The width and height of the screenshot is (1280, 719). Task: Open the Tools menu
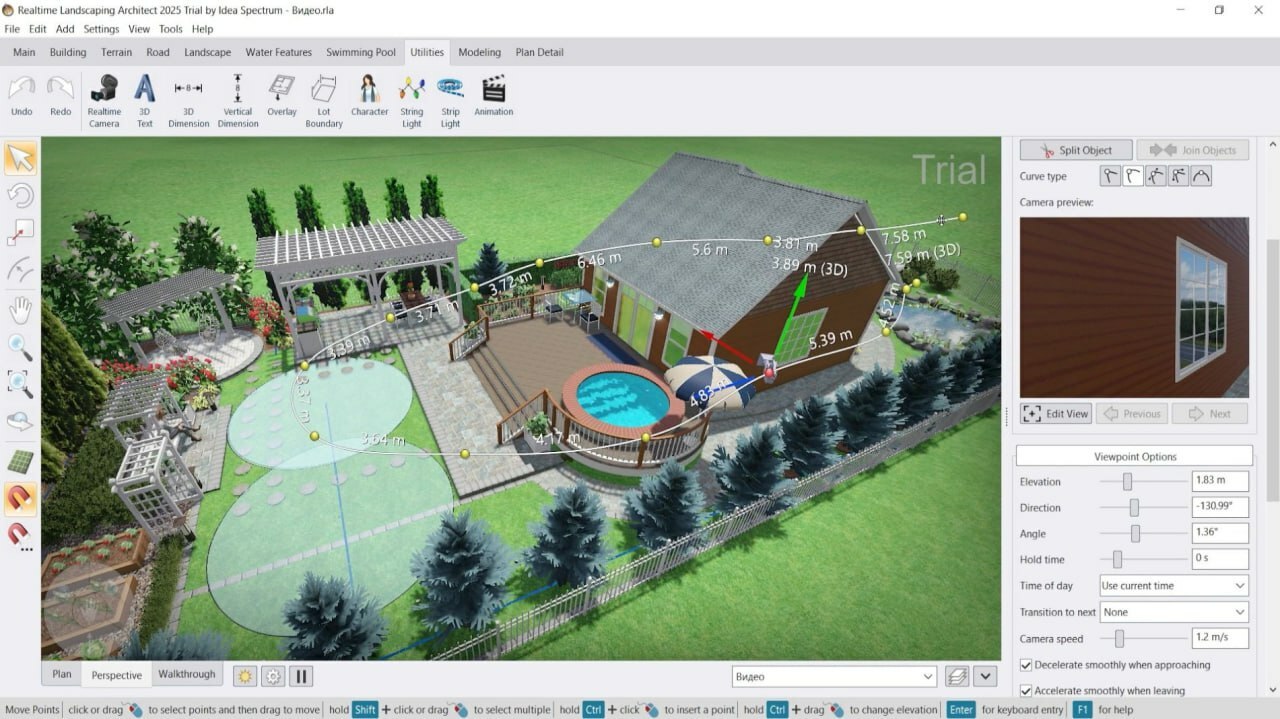(x=170, y=29)
